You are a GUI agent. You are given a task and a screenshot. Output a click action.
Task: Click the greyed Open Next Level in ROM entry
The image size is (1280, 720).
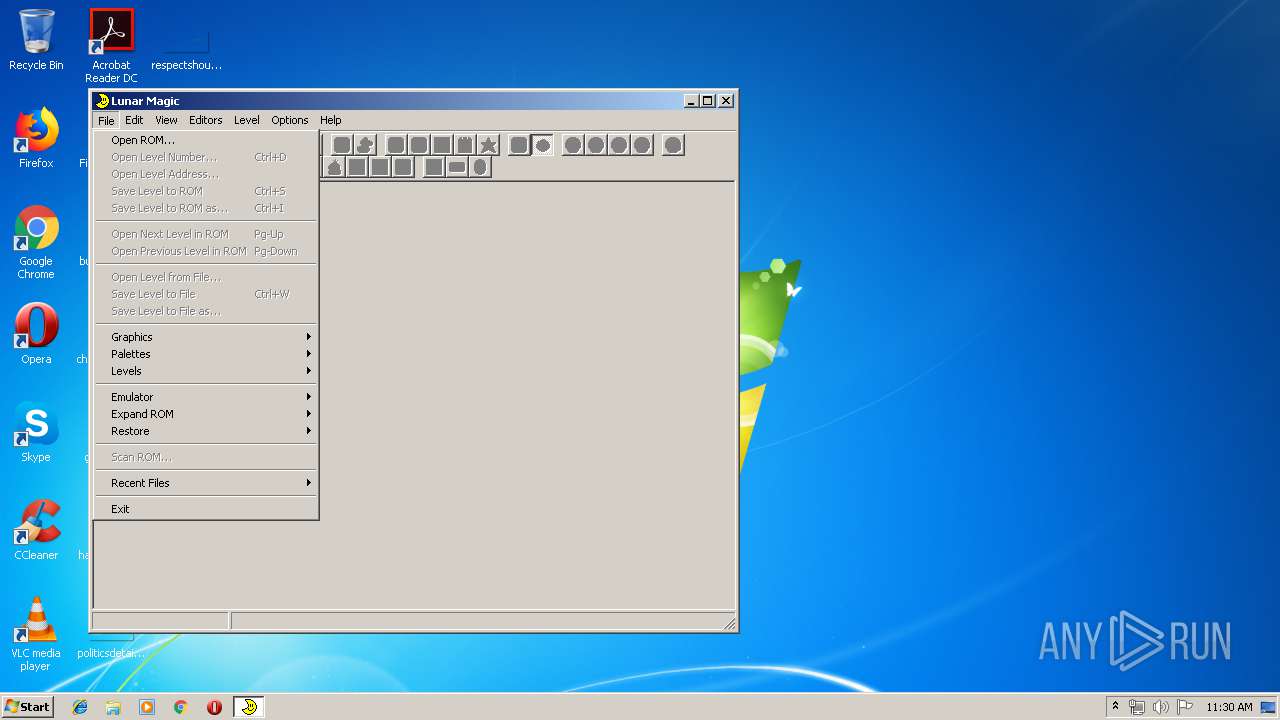click(206, 234)
